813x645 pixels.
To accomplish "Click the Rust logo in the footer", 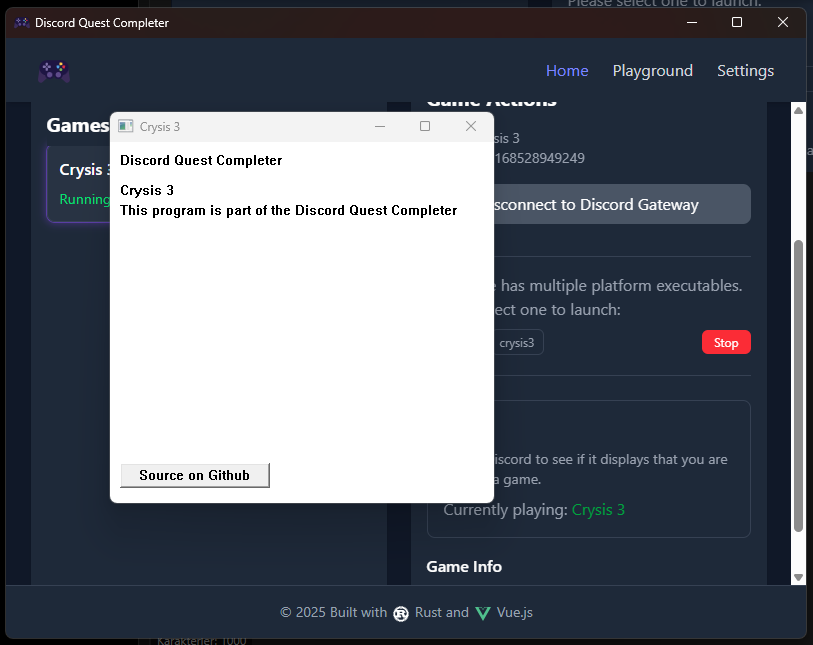I will tap(401, 613).
